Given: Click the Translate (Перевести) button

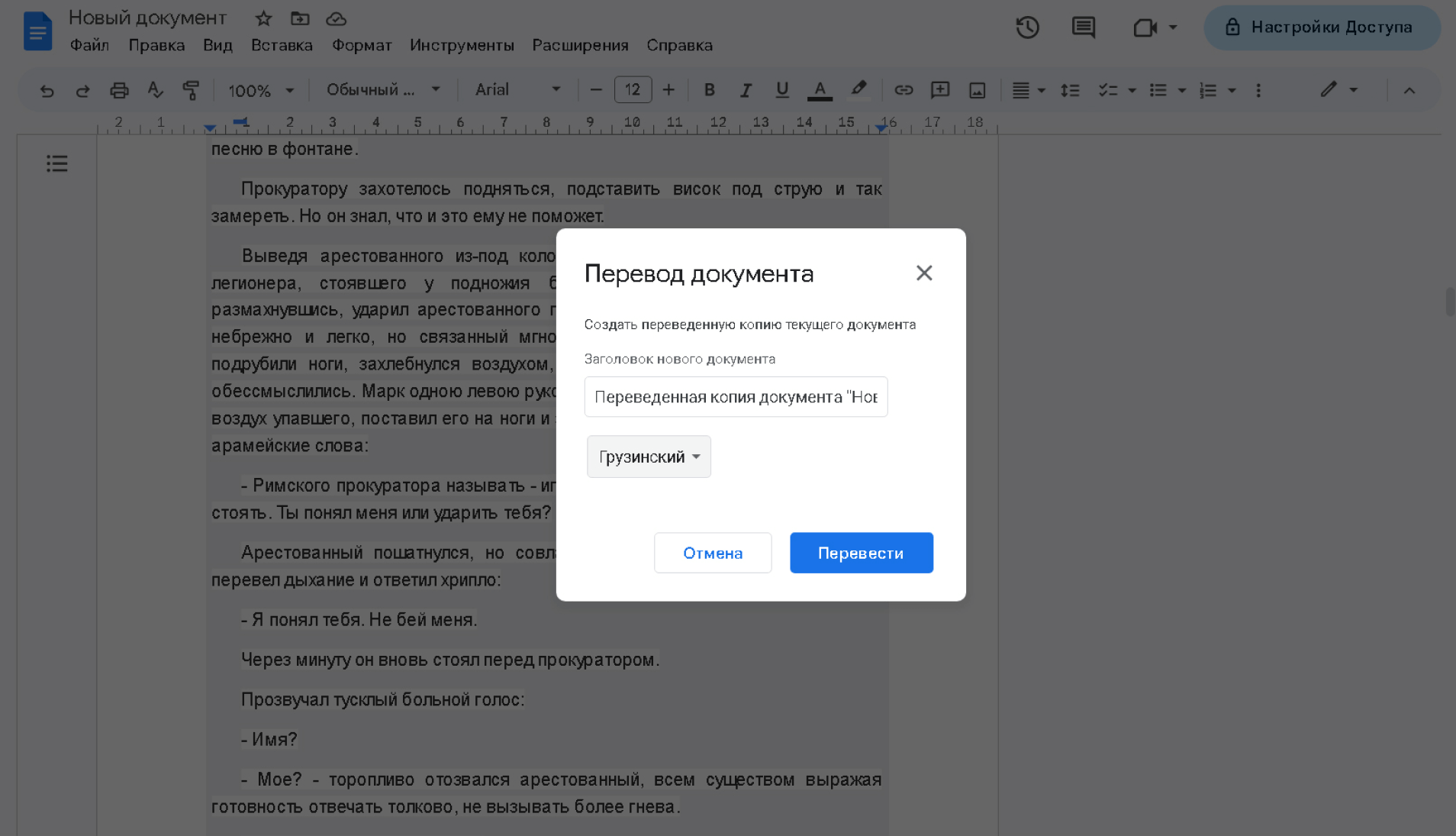Looking at the screenshot, I should (x=861, y=553).
